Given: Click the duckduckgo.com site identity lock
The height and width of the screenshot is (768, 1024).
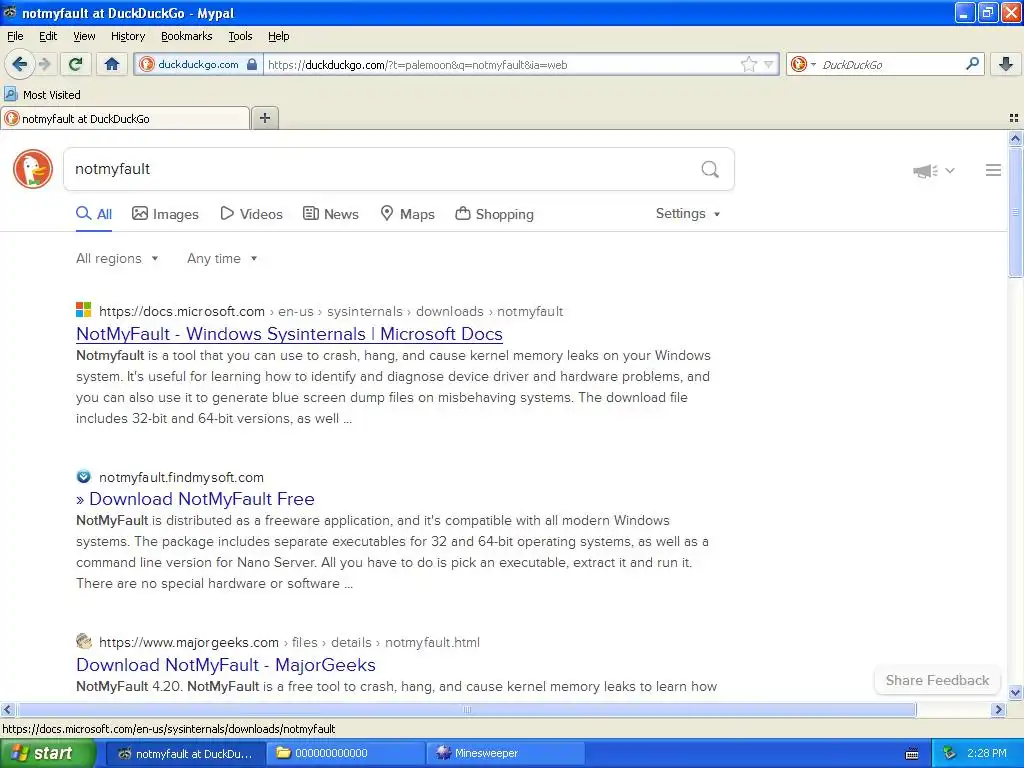Looking at the screenshot, I should [199, 64].
